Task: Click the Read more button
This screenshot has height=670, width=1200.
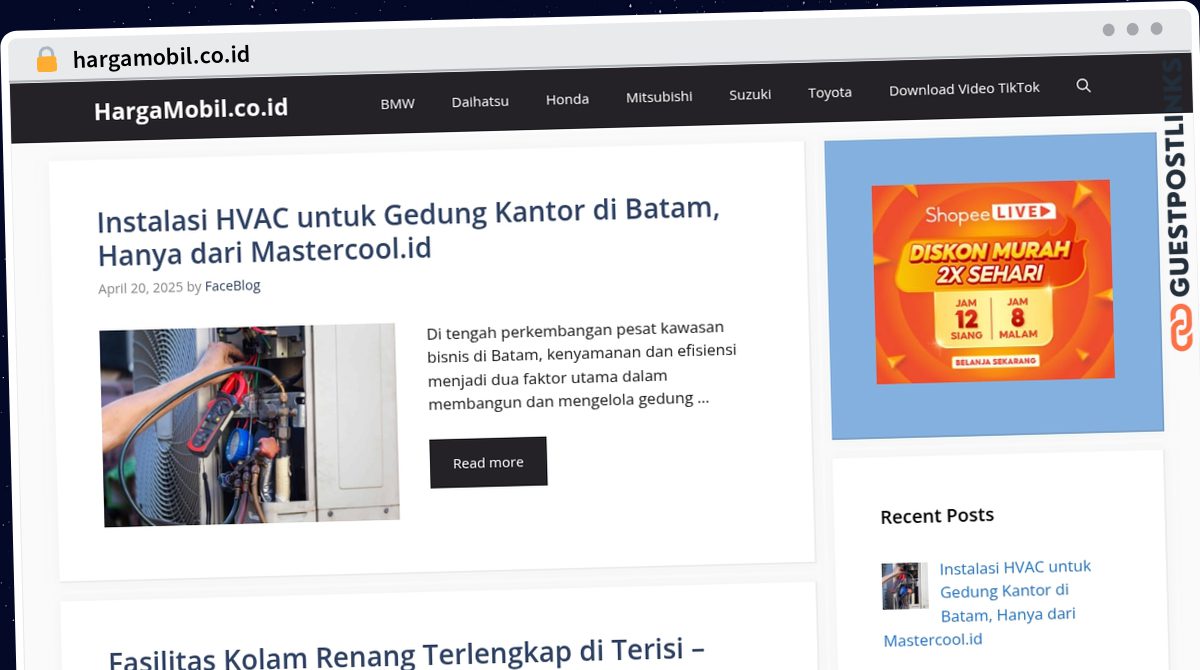Action: pos(488,462)
